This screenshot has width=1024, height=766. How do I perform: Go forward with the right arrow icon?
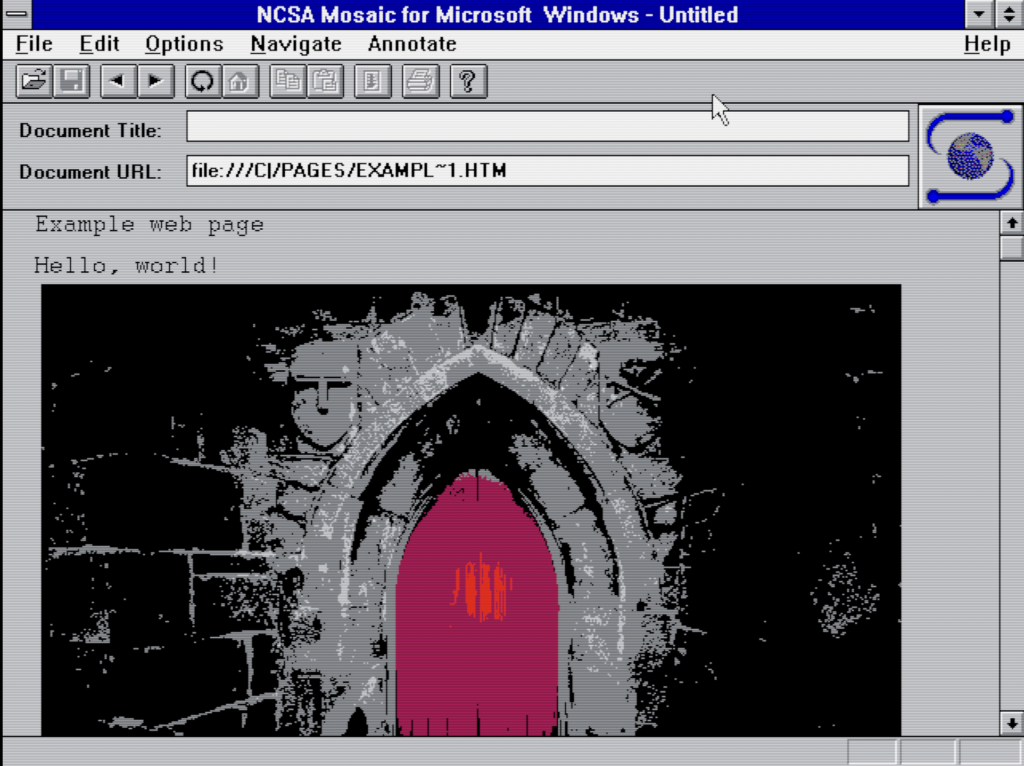(155, 82)
